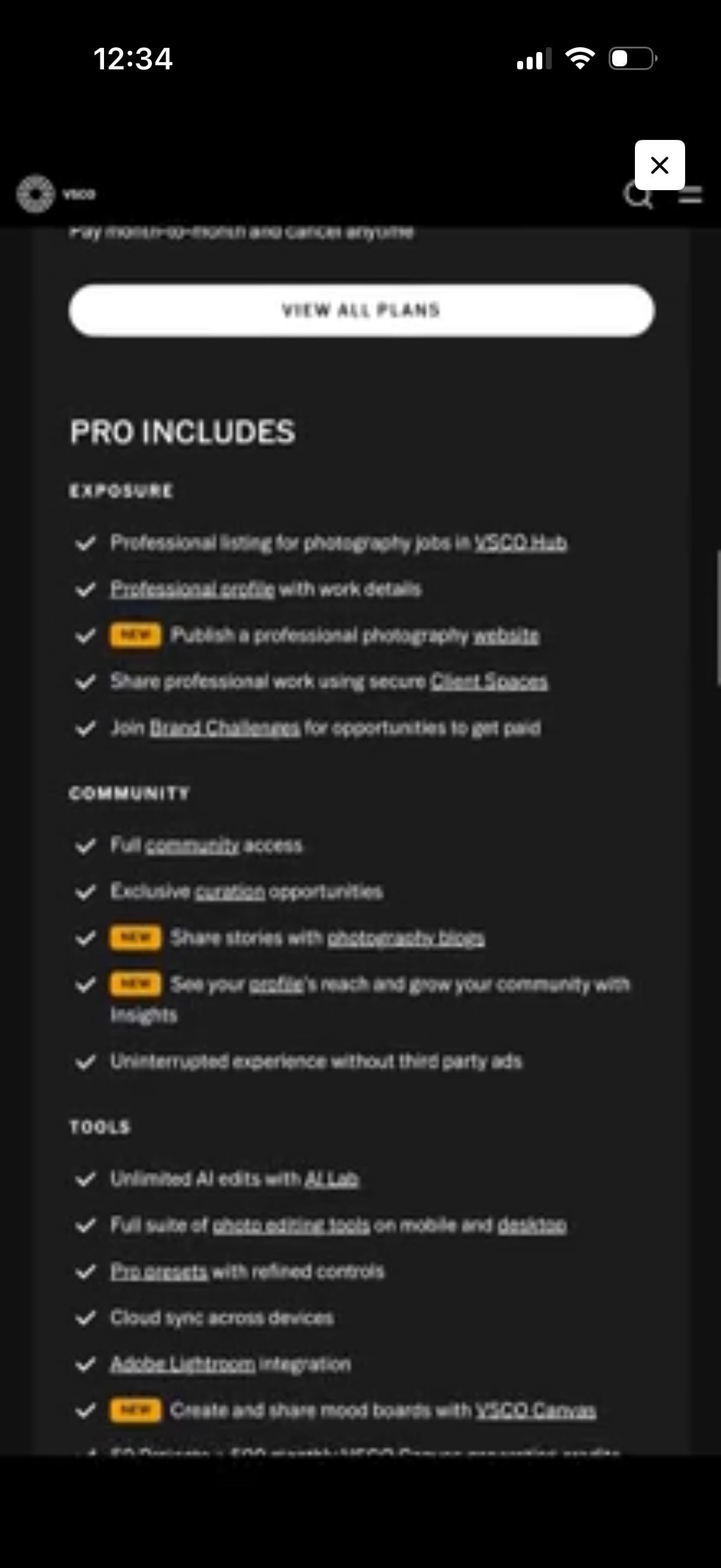Open the Brand Challenges link

pyautogui.click(x=225, y=728)
